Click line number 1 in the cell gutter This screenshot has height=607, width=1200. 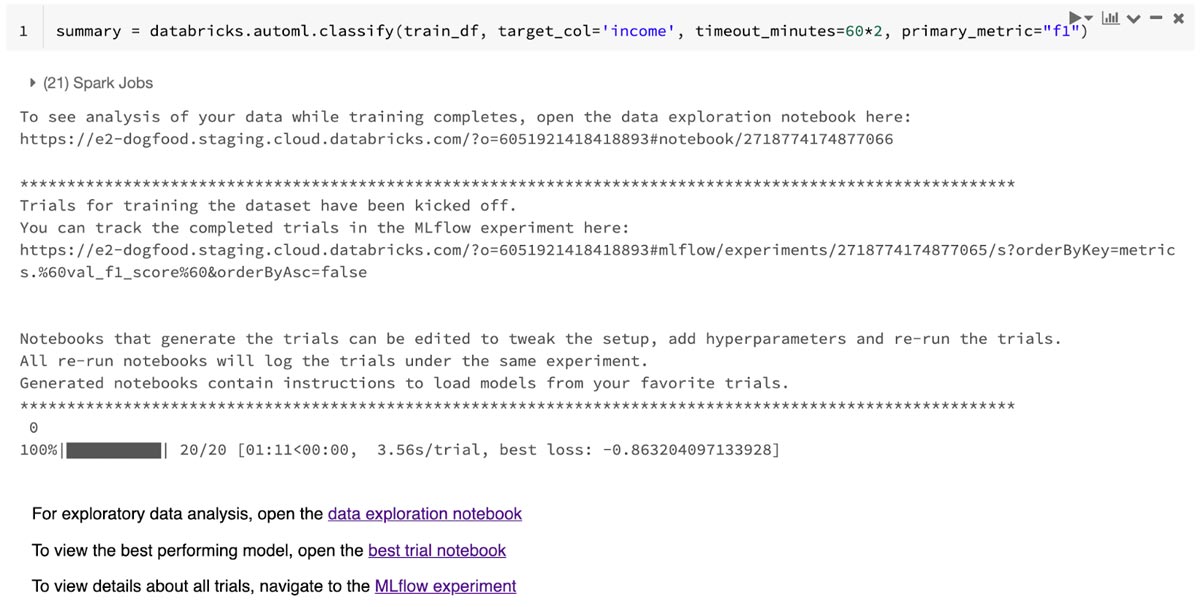(23, 31)
